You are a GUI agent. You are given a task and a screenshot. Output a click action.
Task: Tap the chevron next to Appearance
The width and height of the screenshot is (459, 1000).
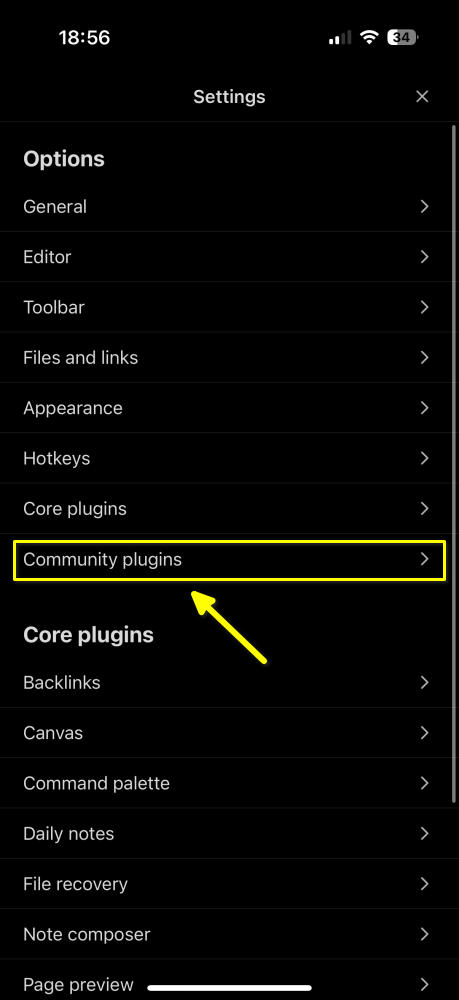coord(425,408)
